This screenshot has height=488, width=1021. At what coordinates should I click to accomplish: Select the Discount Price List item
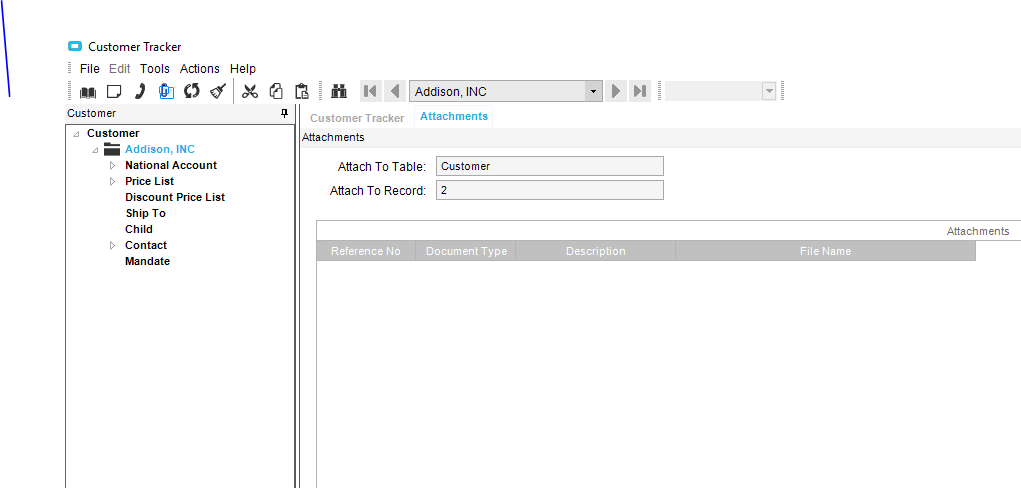pyautogui.click(x=175, y=197)
